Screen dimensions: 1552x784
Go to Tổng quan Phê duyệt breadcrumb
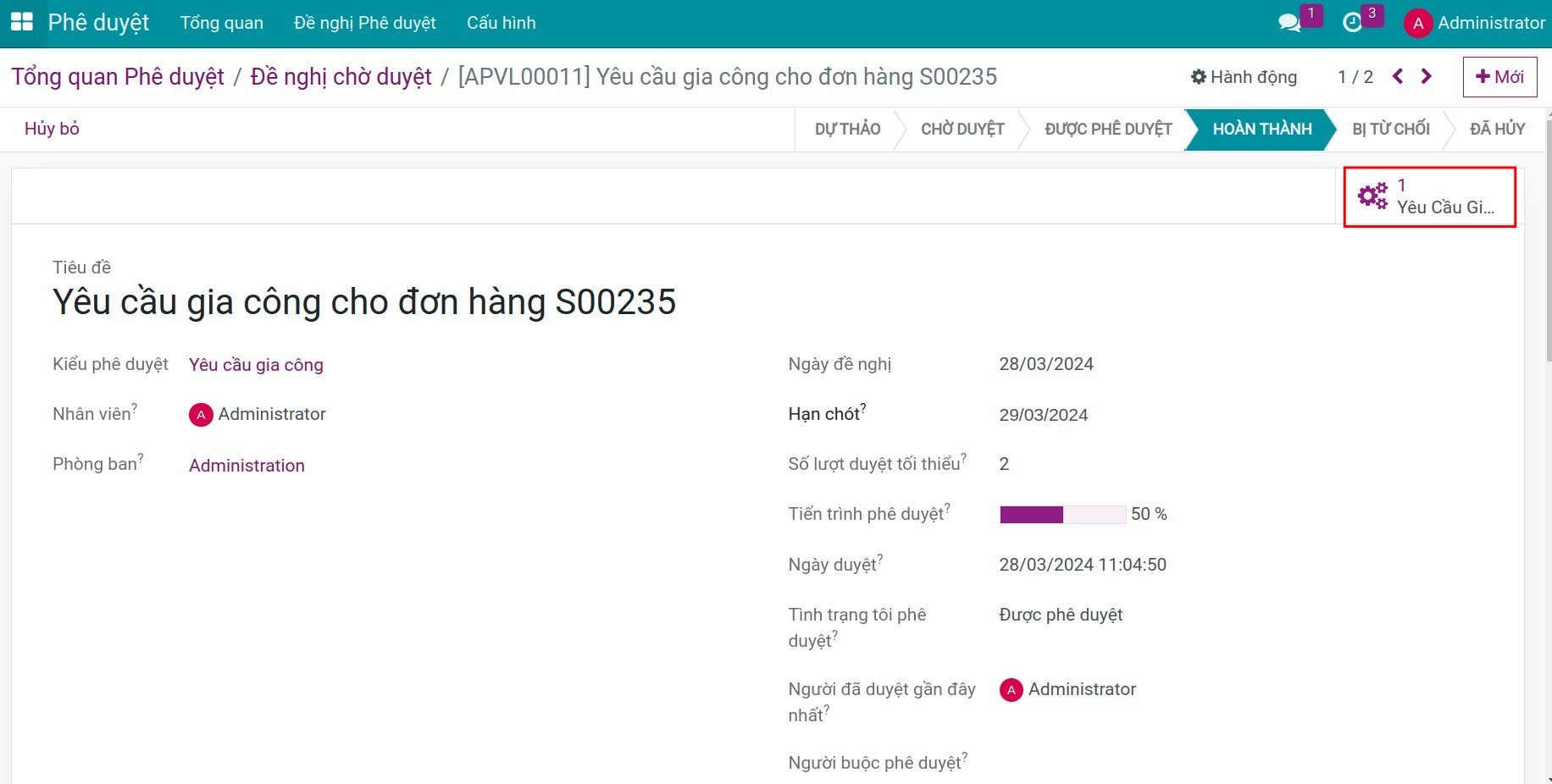(118, 77)
